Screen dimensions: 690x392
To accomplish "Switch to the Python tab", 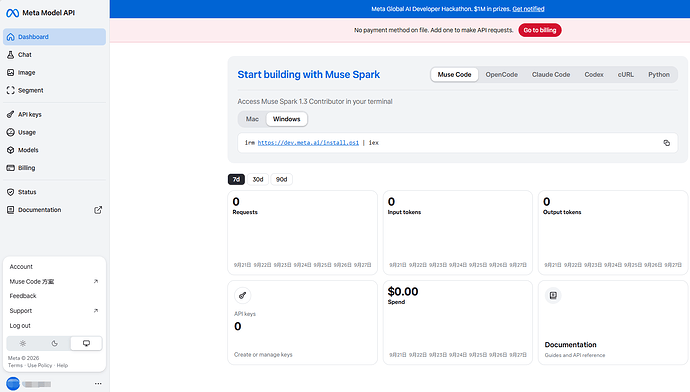I will (659, 74).
